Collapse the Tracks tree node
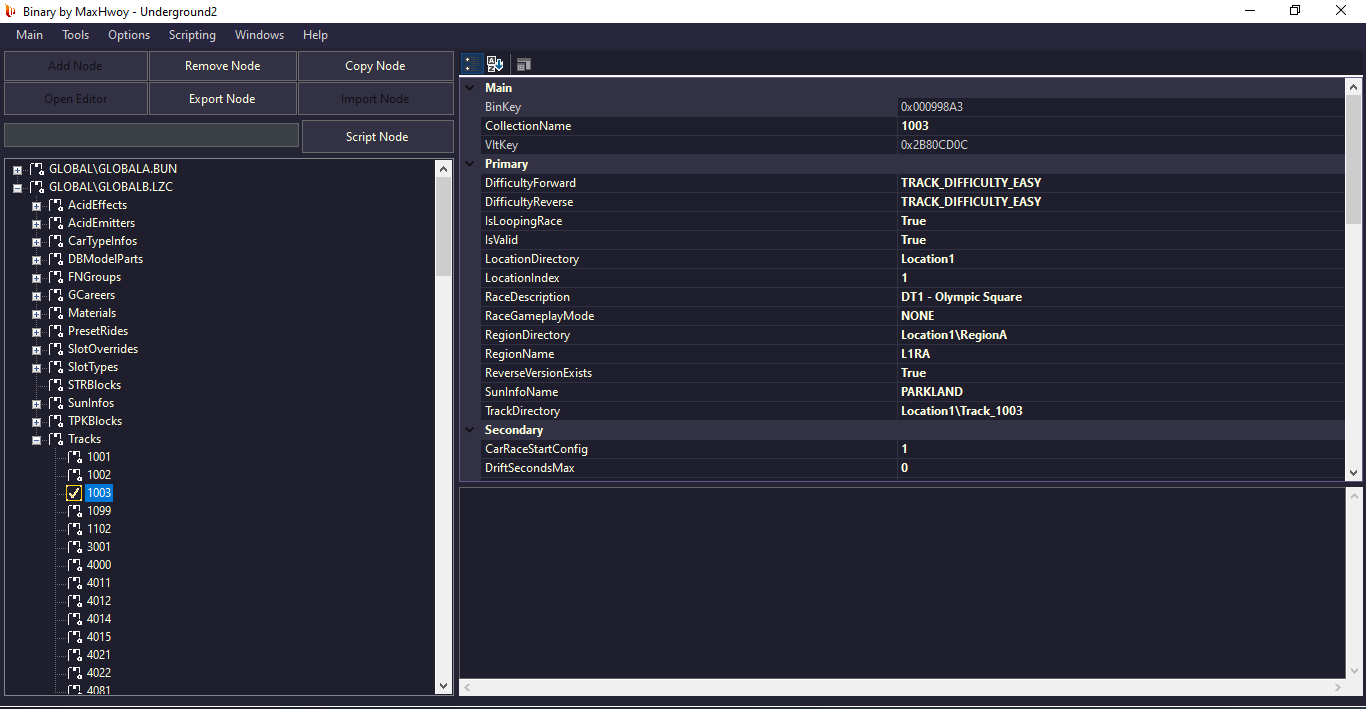Image resolution: width=1366 pixels, height=709 pixels. [36, 439]
